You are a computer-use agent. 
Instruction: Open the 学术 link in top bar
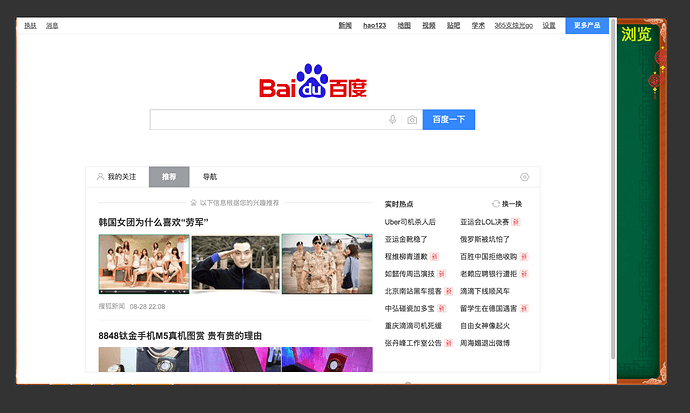(x=478, y=26)
